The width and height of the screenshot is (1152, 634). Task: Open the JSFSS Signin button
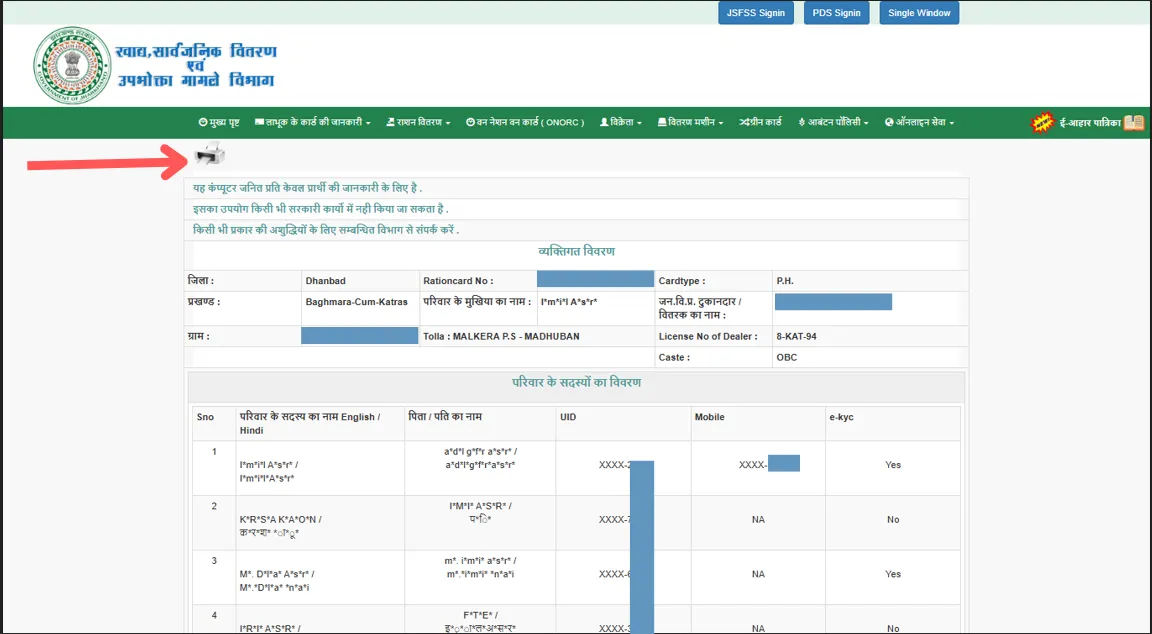pos(756,12)
